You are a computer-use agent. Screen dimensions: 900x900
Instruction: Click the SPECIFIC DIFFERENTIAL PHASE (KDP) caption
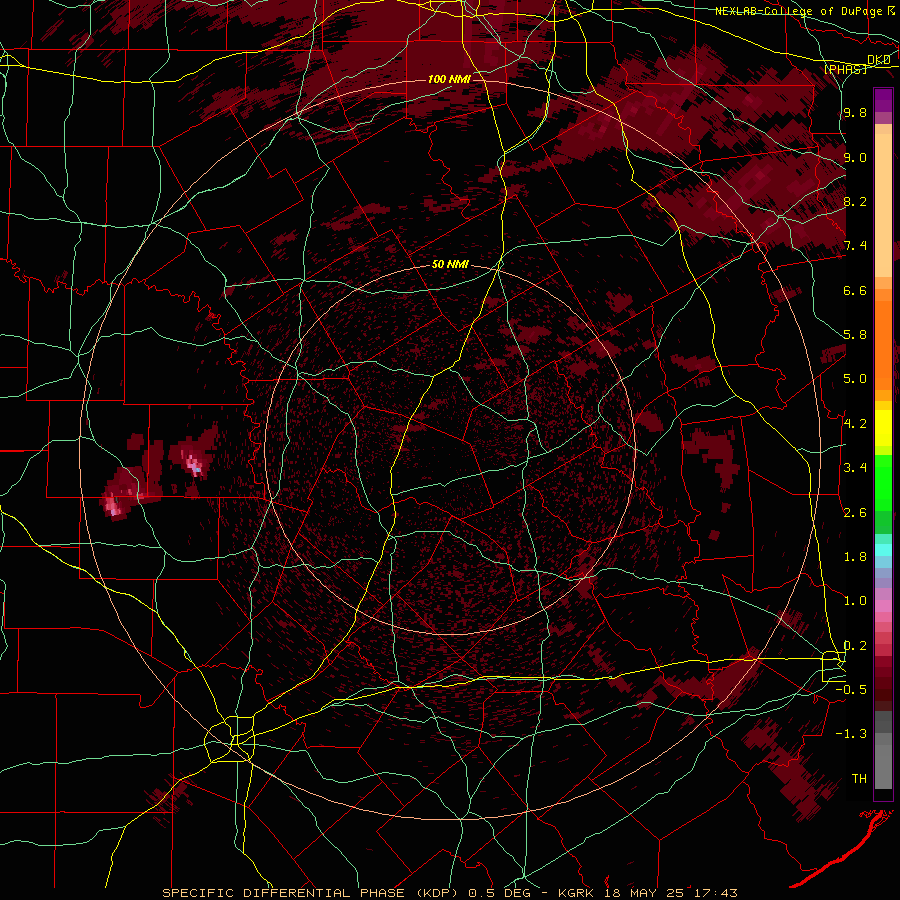(312, 893)
